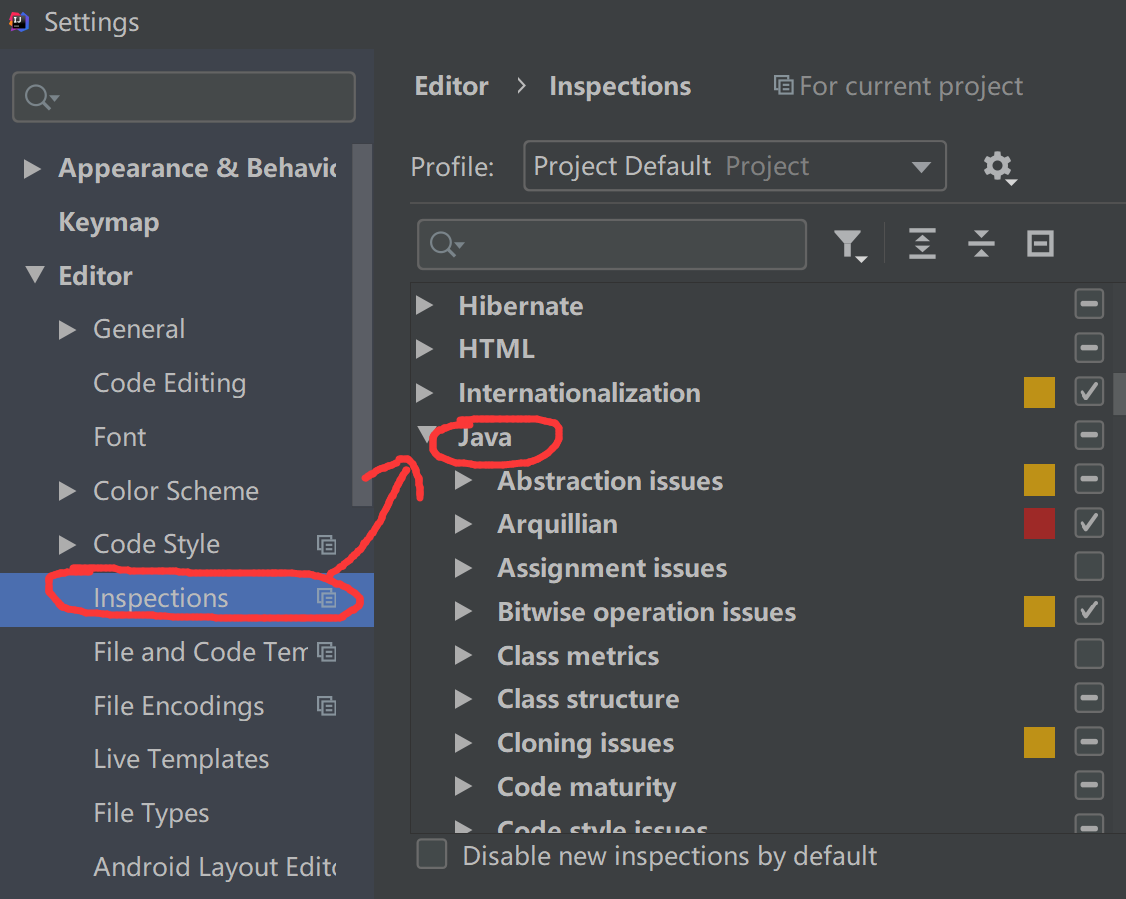
Task: Click Abstraction issues yellow severity swatch
Action: [x=1039, y=480]
